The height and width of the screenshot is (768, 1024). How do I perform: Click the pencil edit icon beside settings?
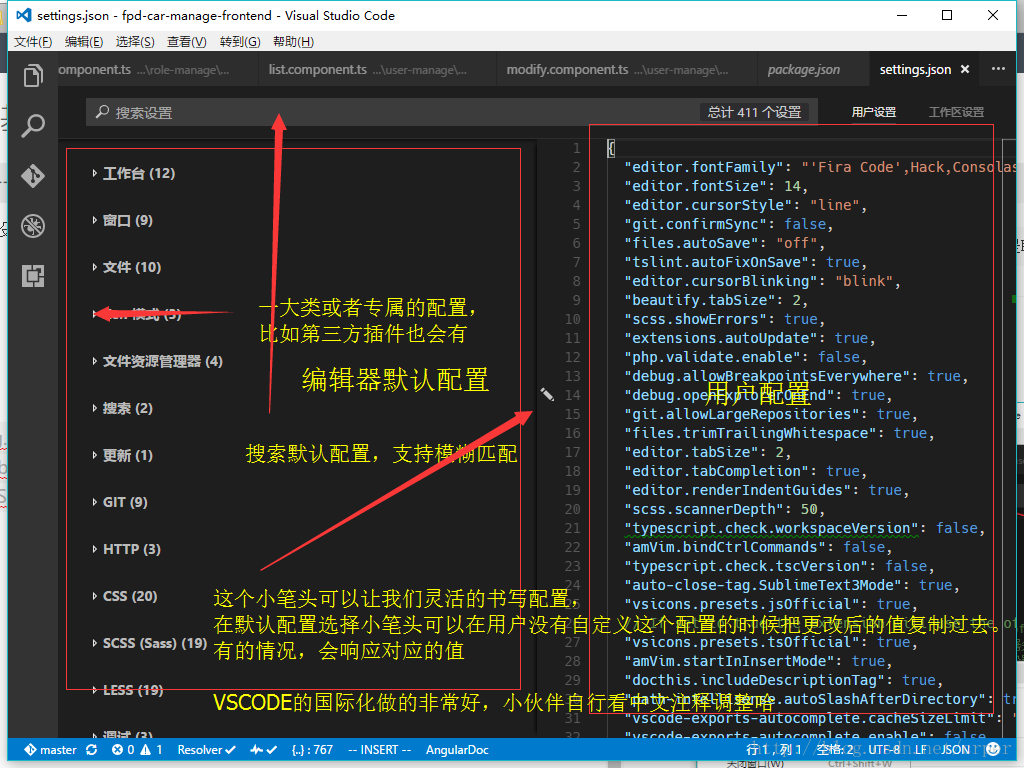coord(547,394)
